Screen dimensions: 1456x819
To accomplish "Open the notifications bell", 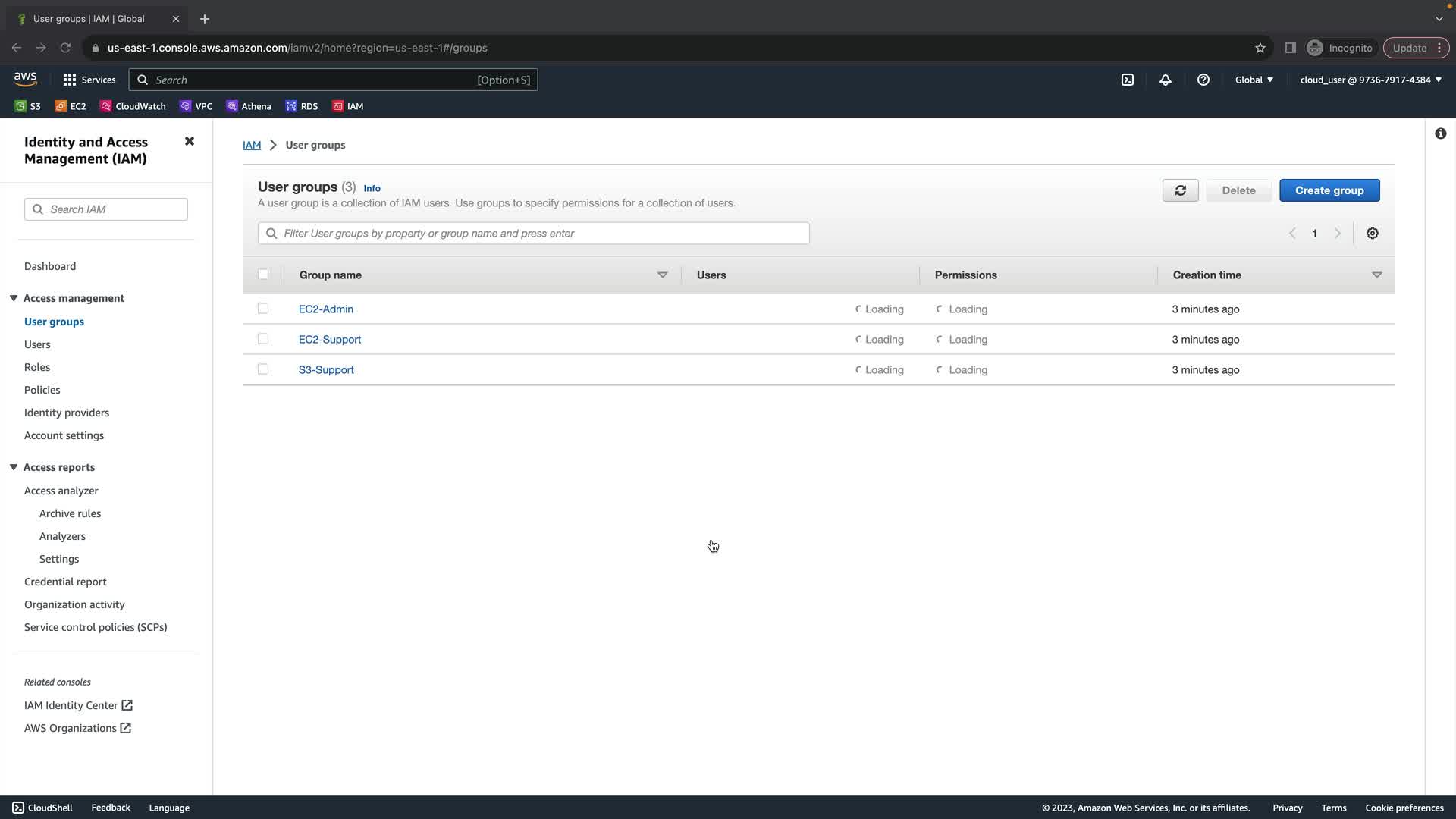I will pos(1166,80).
